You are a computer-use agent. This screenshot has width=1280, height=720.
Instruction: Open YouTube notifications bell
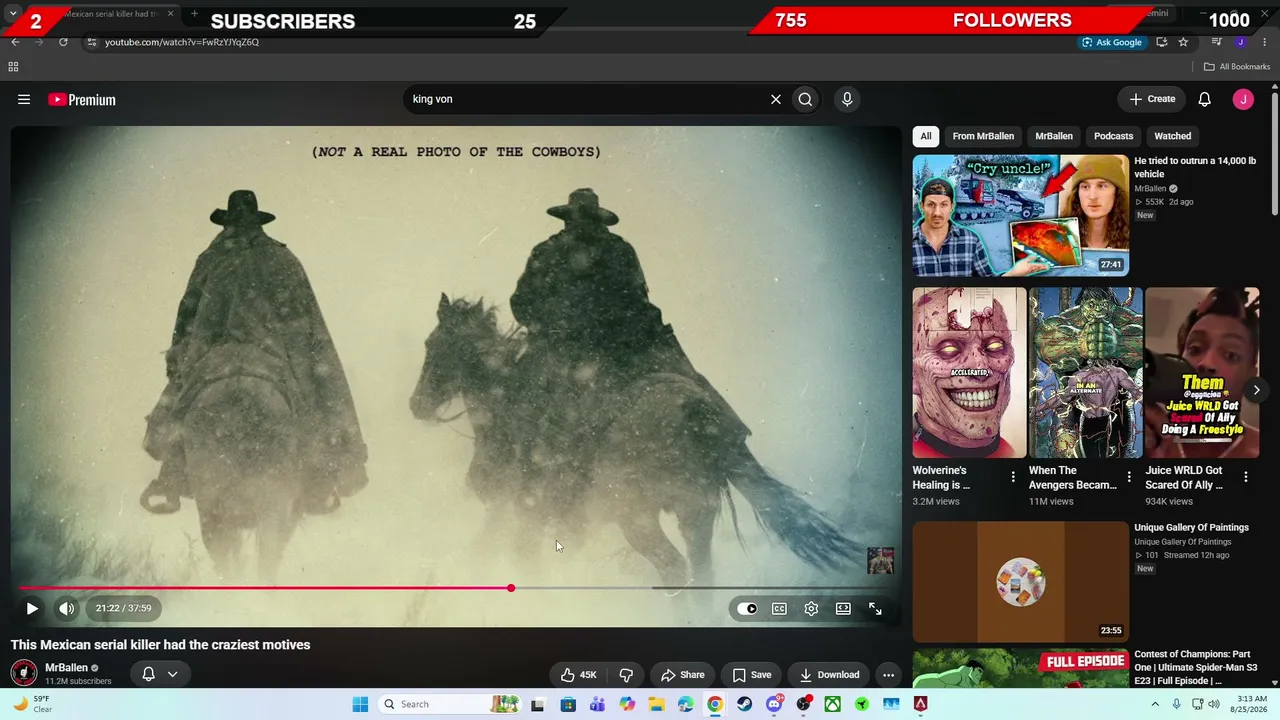click(x=1205, y=99)
